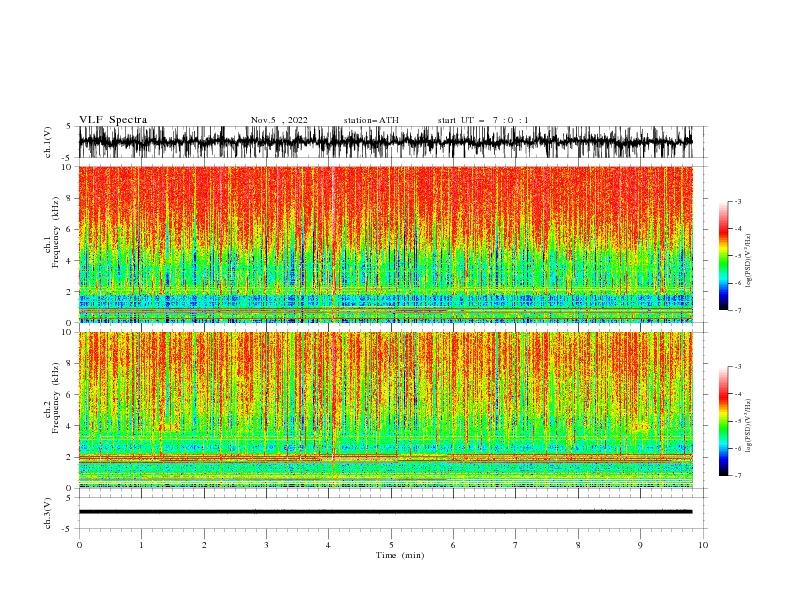The height and width of the screenshot is (612, 792).
Task: Click the ch.1 spectrogram color bar
Action: 723,256
